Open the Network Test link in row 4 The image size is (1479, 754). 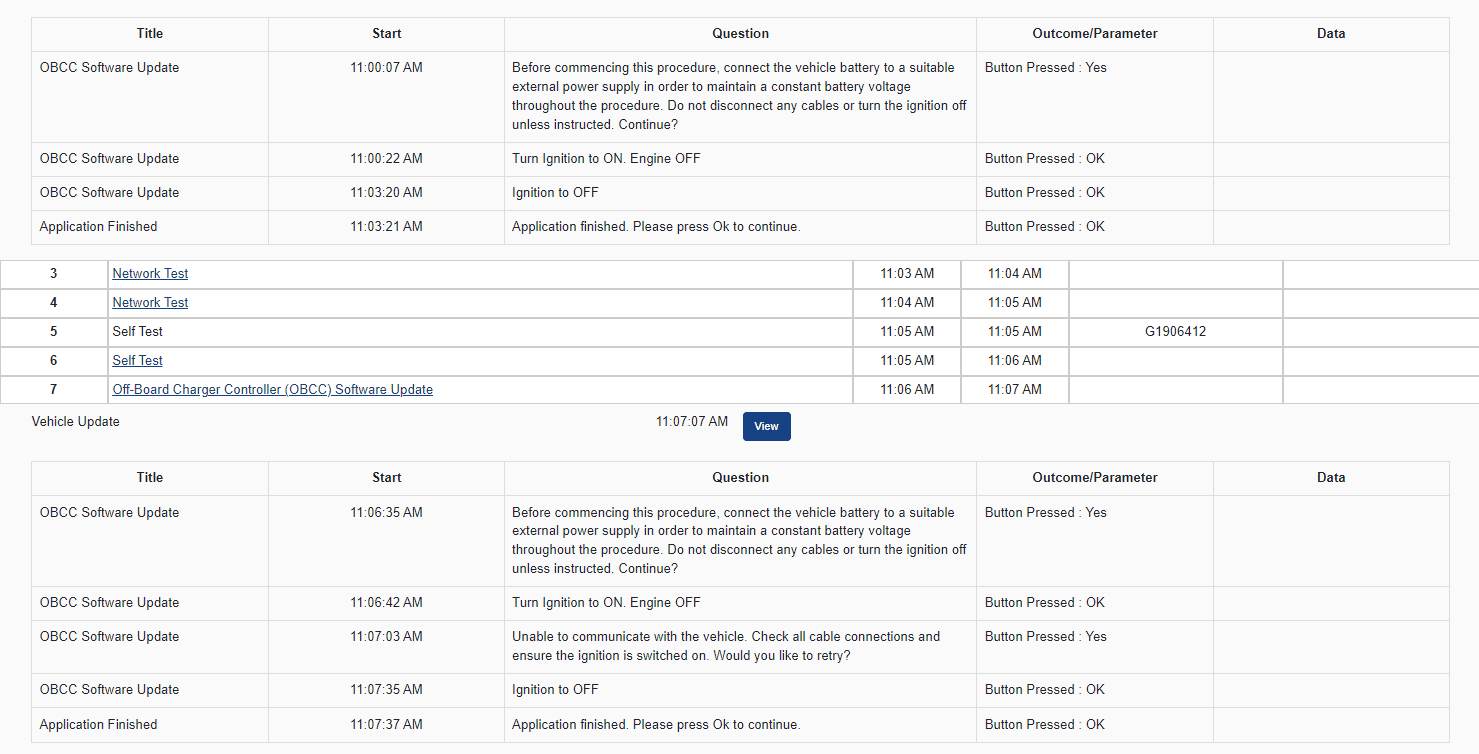click(150, 303)
